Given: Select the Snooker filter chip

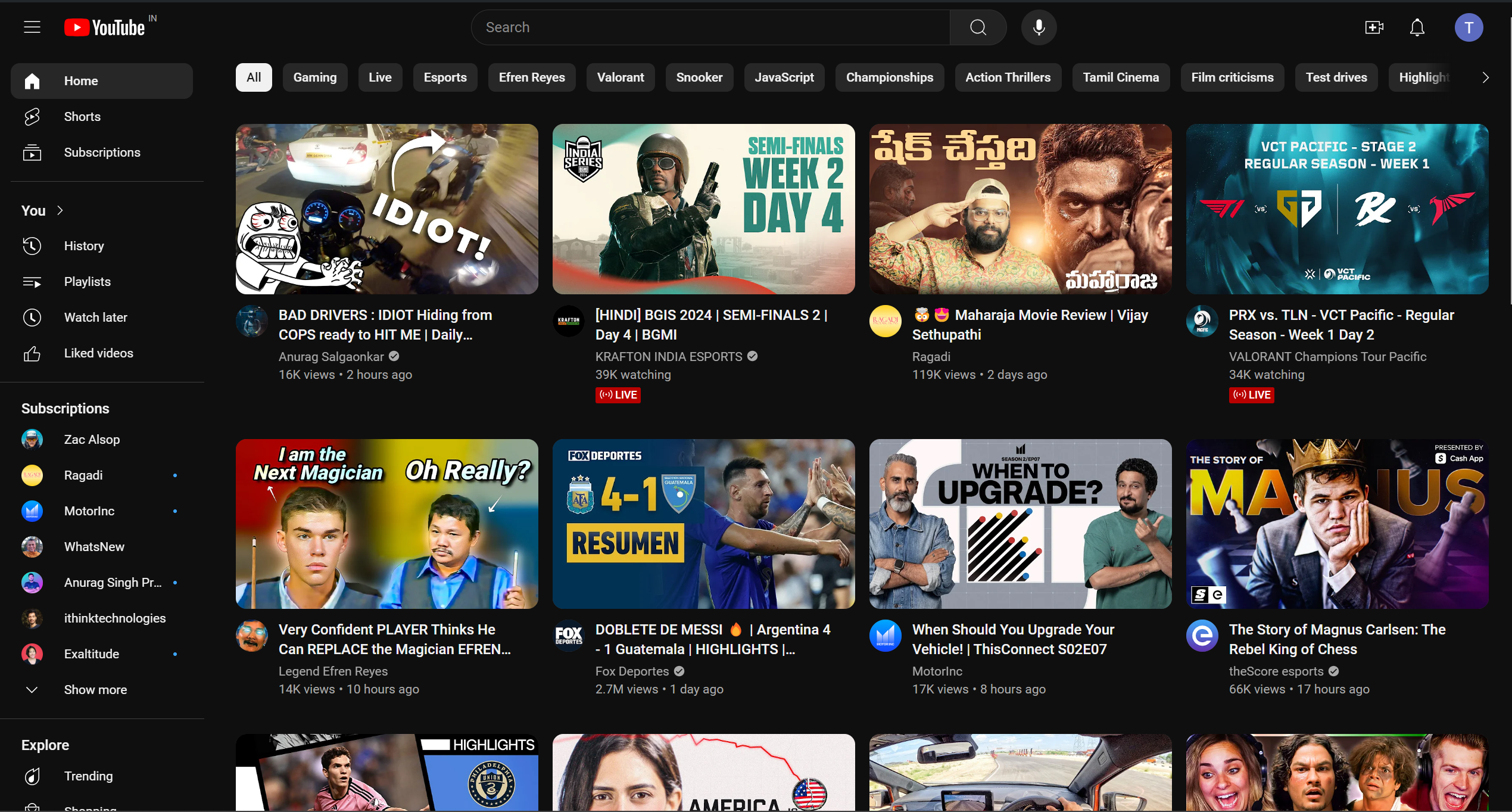Looking at the screenshot, I should (699, 77).
